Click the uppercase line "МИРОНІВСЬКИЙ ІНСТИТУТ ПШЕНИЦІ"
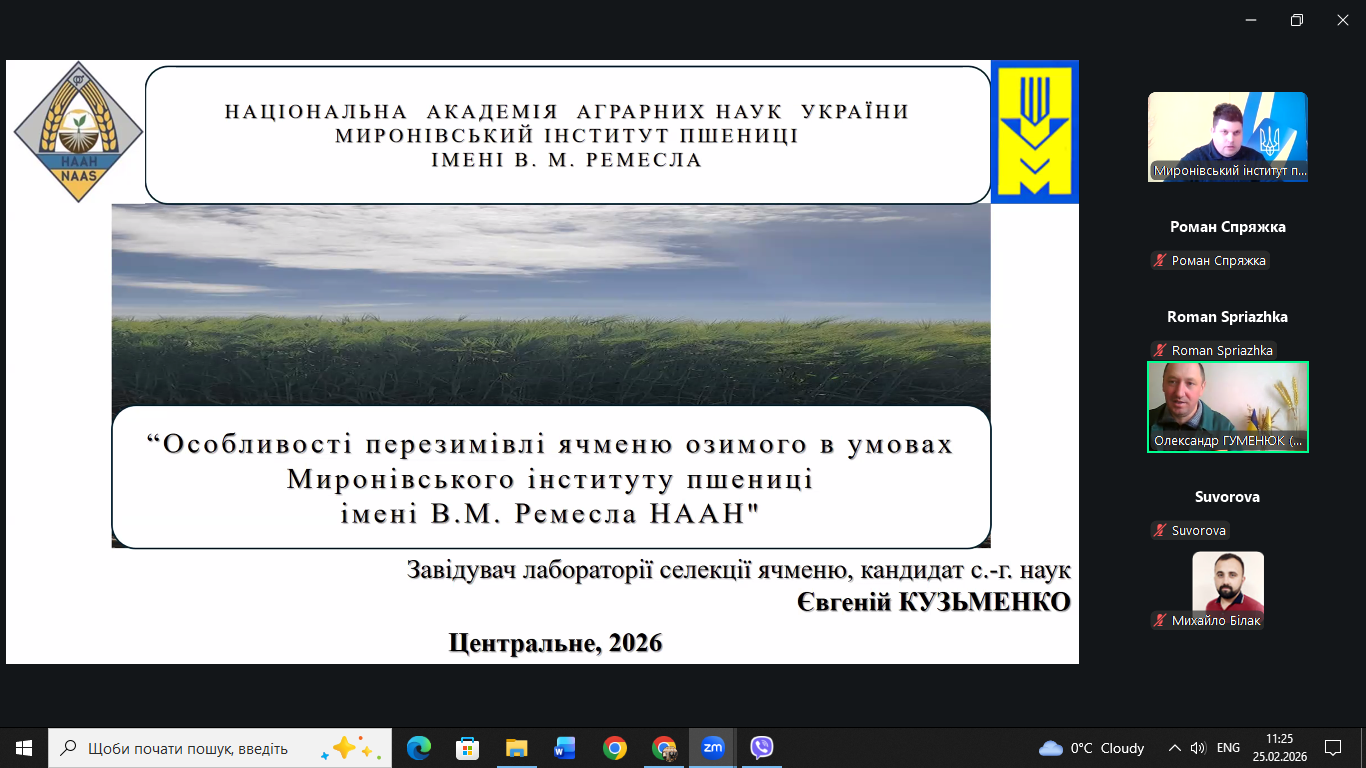The image size is (1366, 768). tap(567, 136)
